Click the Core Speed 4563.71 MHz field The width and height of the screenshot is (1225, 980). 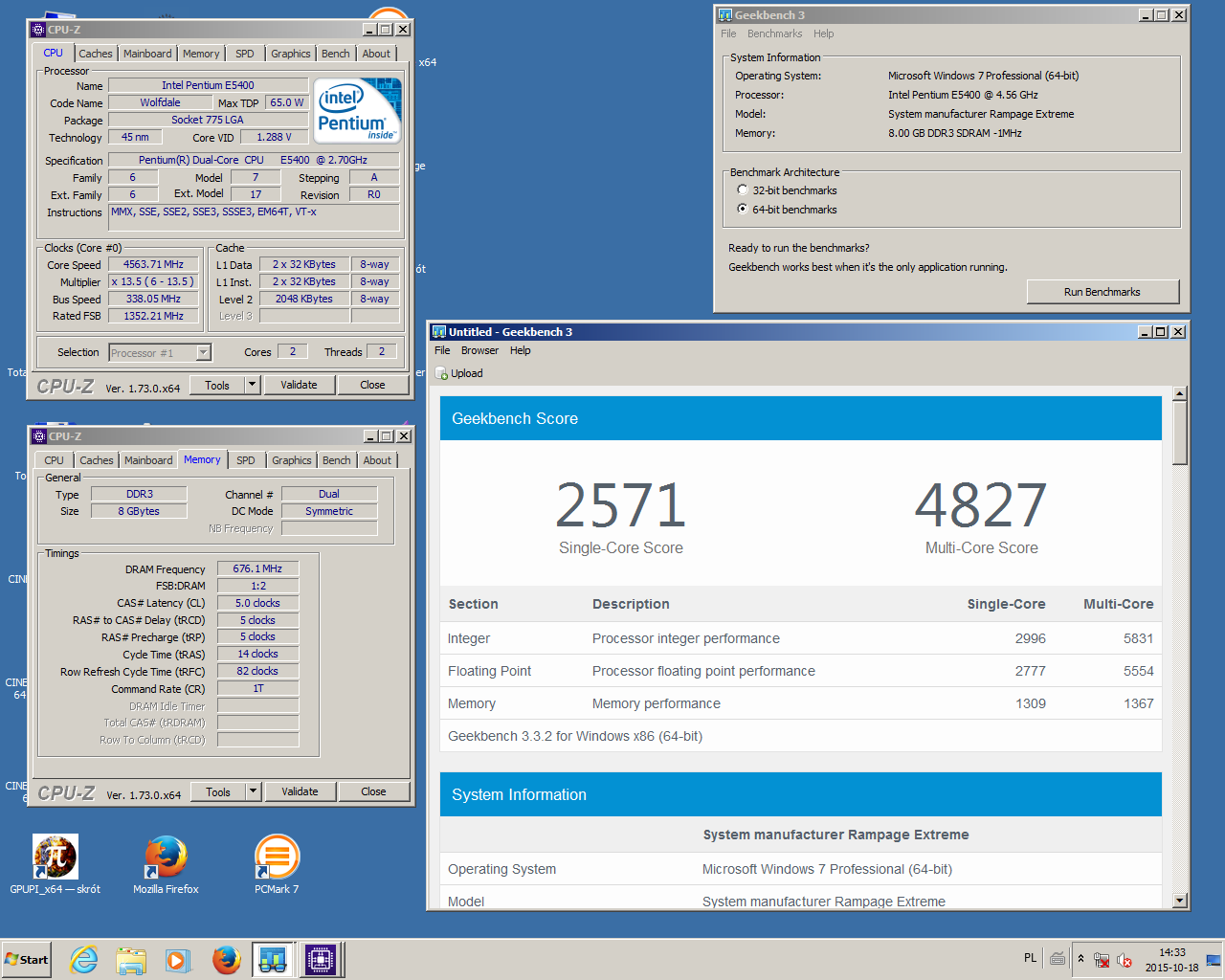click(x=153, y=264)
